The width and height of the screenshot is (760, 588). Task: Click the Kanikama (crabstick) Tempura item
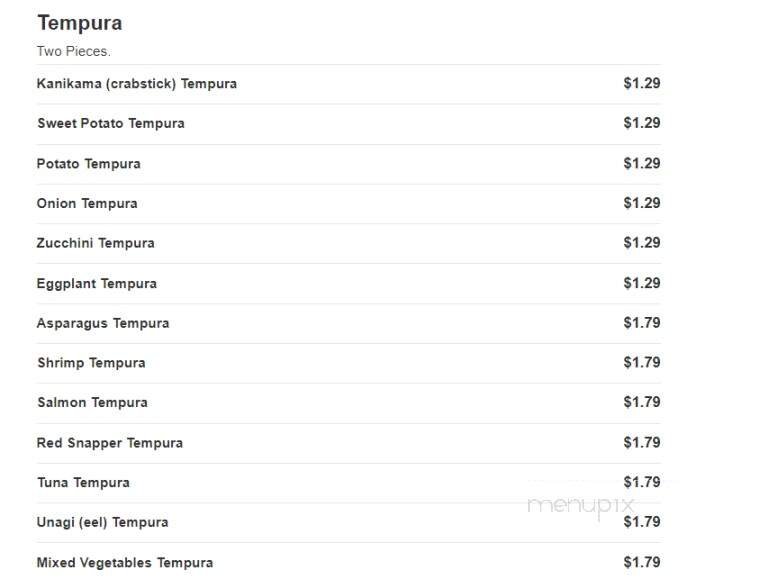[137, 84]
